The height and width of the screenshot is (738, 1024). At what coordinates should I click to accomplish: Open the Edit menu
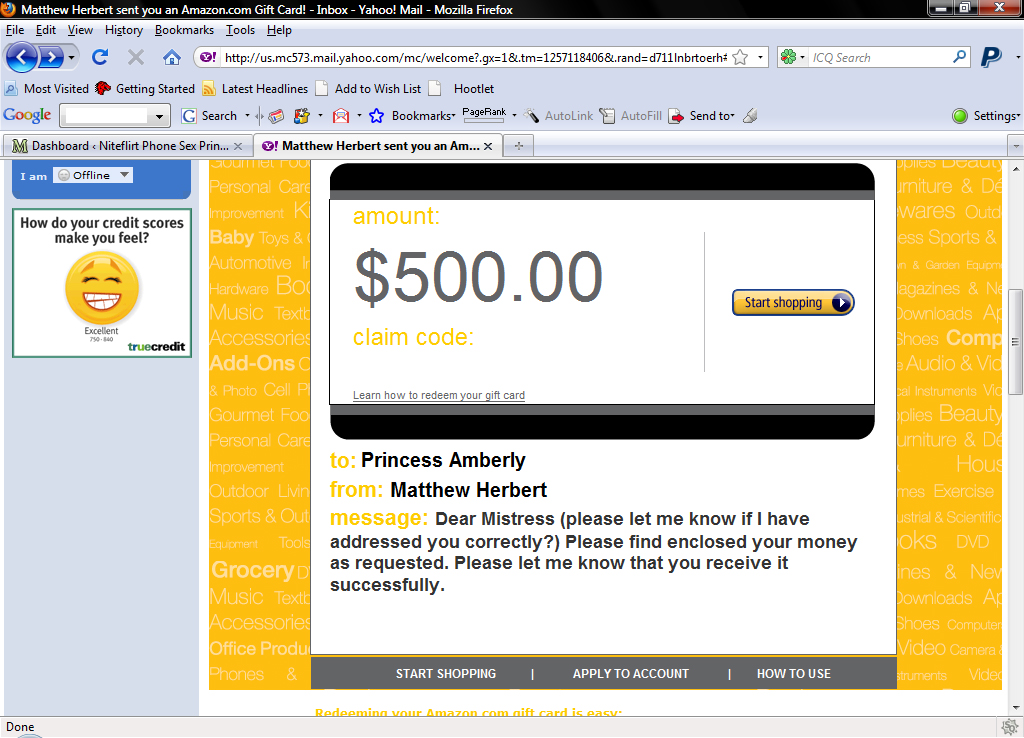[46, 30]
